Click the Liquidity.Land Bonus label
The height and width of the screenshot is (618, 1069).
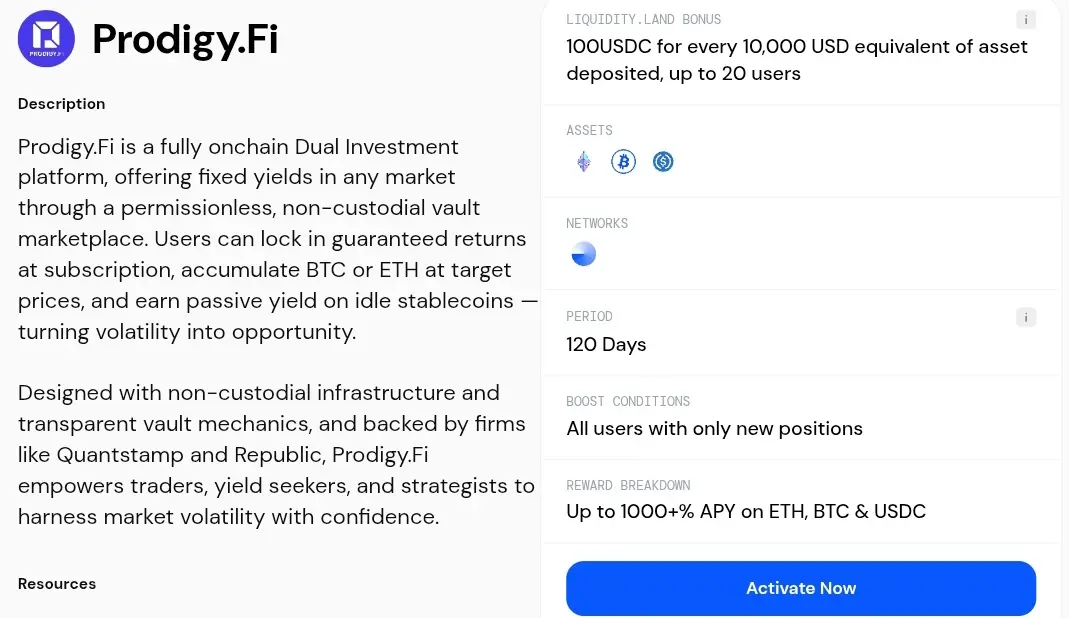(643, 19)
